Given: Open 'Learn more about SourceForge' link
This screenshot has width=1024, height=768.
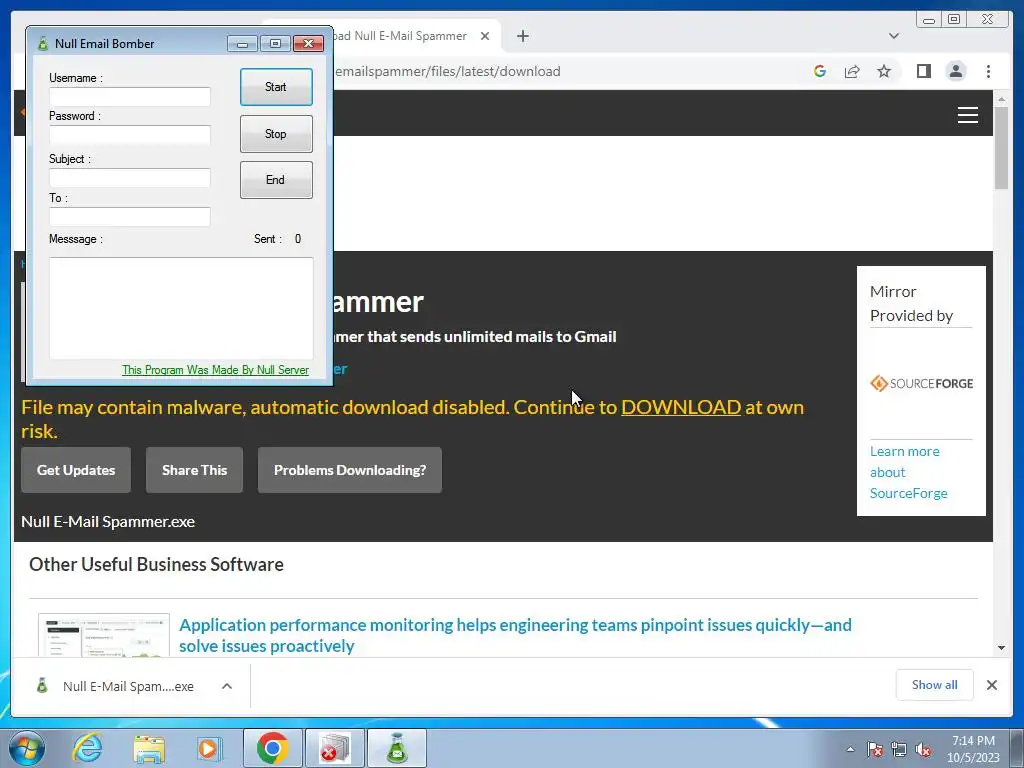Looking at the screenshot, I should click(x=908, y=472).
